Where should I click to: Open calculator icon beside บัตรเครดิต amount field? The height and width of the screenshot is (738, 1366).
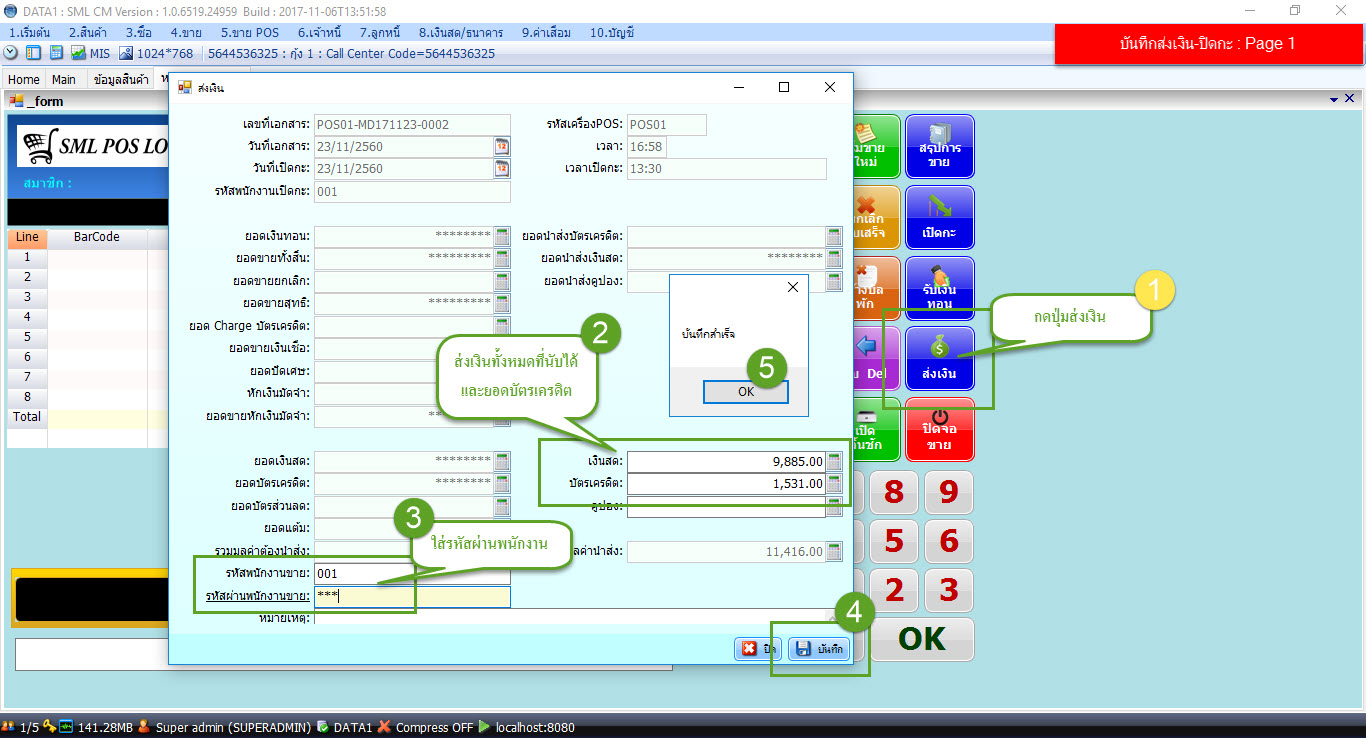[x=834, y=483]
